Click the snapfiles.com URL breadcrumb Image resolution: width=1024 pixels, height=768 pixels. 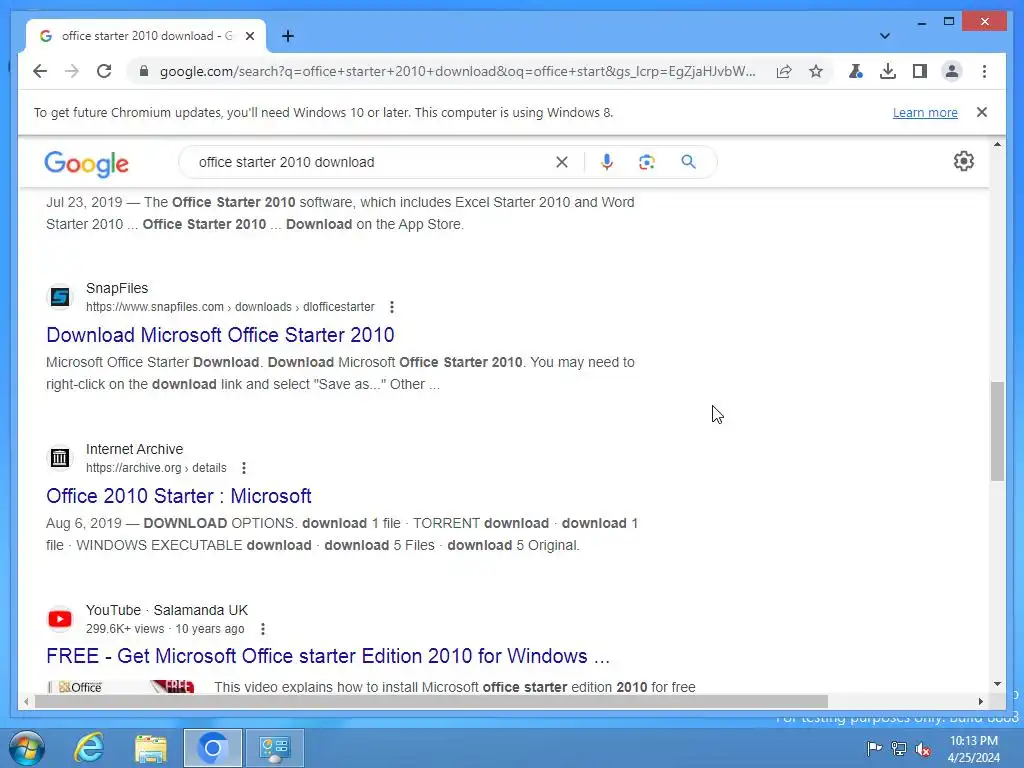(230, 307)
